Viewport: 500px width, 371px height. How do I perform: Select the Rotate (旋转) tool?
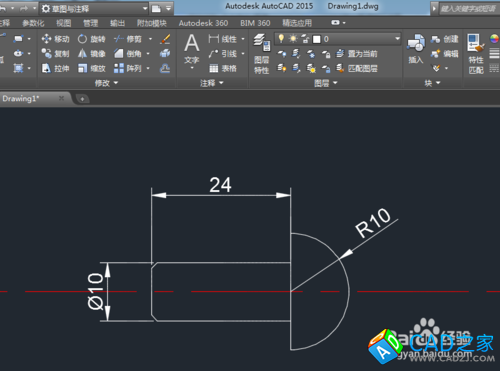92,39
